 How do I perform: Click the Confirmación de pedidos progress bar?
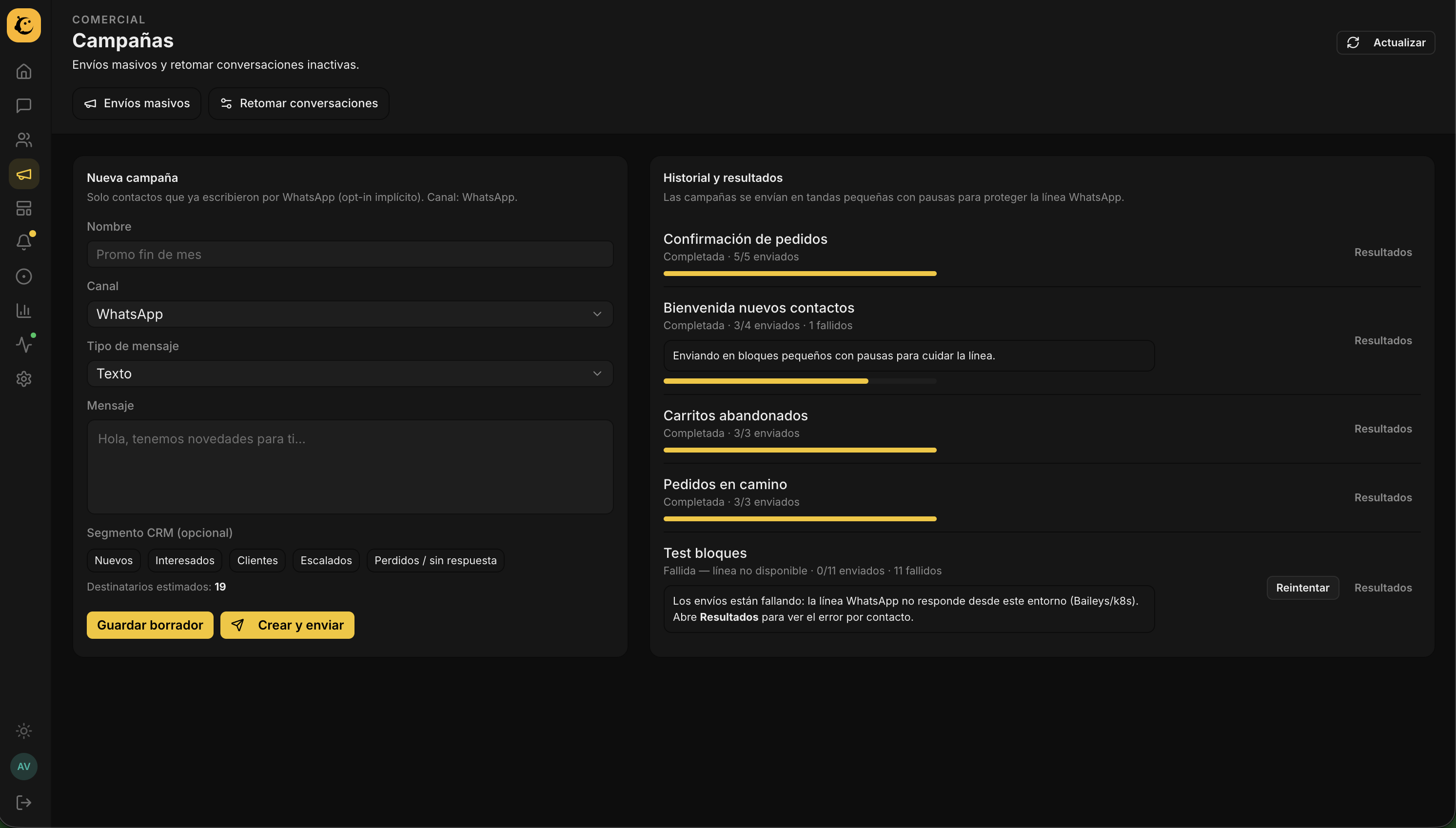(x=800, y=274)
